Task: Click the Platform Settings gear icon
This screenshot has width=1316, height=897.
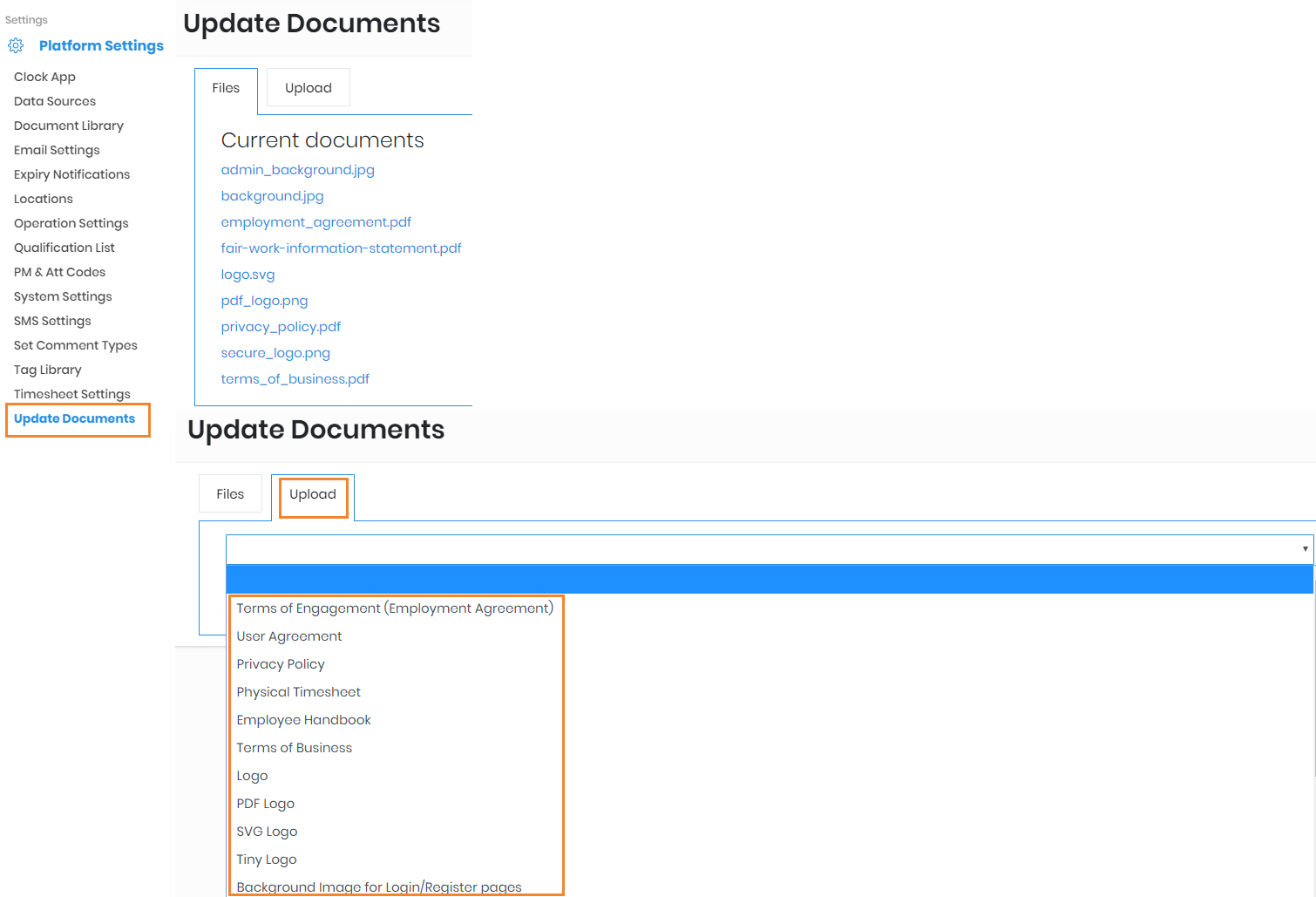Action: click(16, 46)
